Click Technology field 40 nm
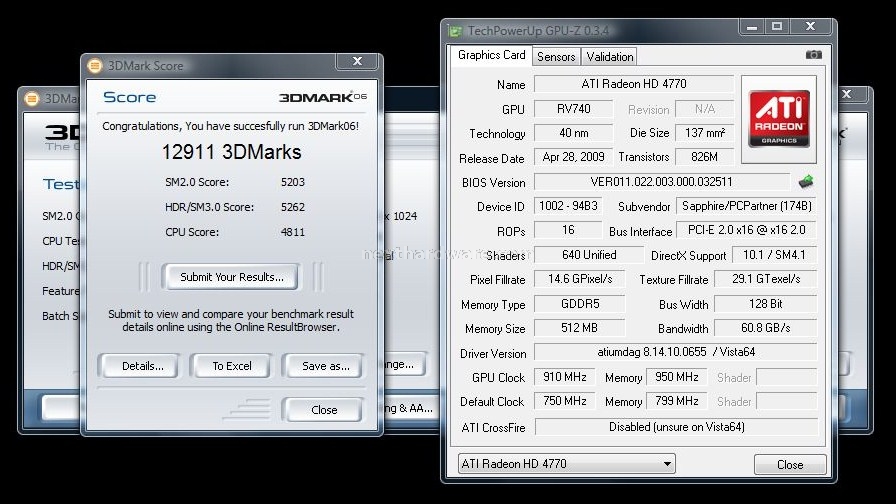The height and width of the screenshot is (504, 896). pos(574,133)
